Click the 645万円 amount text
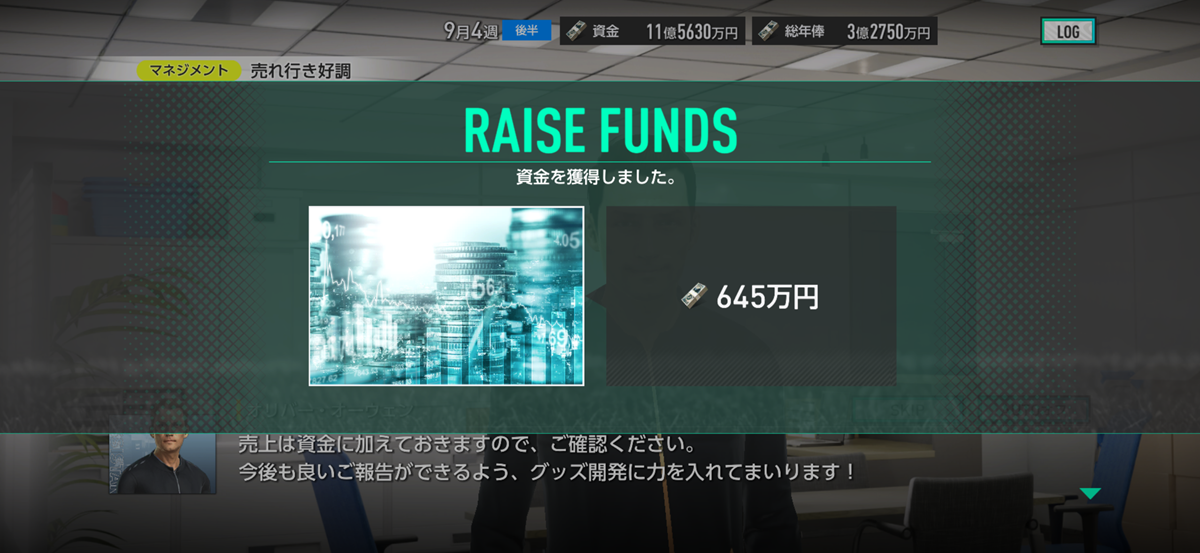The height and width of the screenshot is (553, 1200). (x=767, y=297)
